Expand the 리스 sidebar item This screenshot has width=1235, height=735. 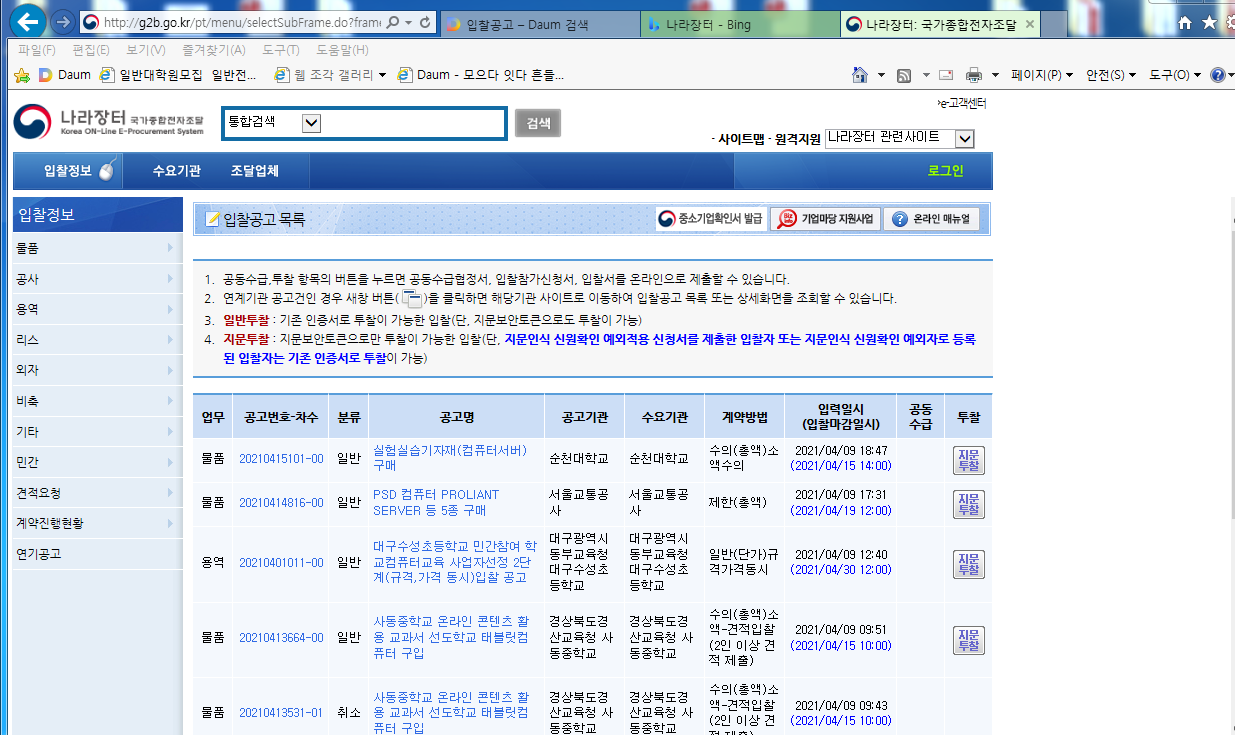click(96, 340)
